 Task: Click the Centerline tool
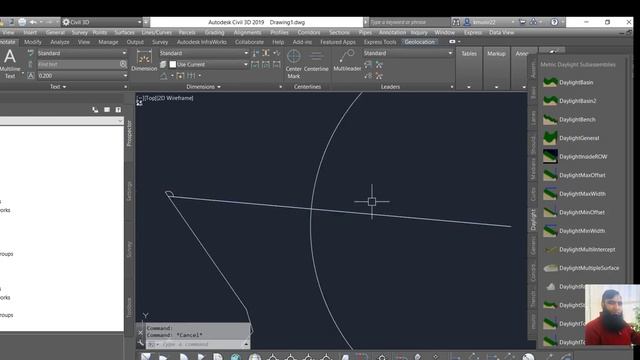click(316, 60)
